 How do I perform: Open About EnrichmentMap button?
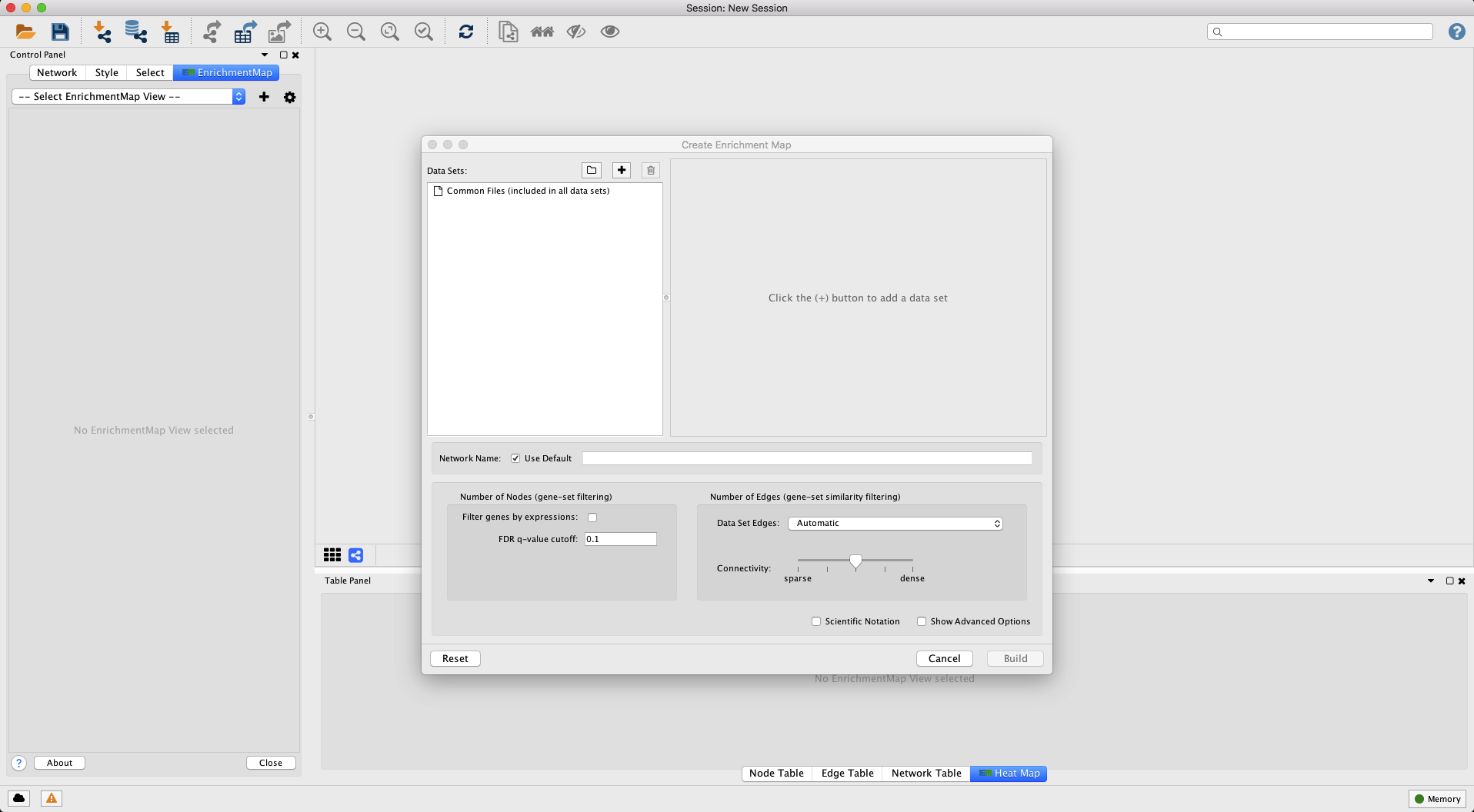point(59,763)
